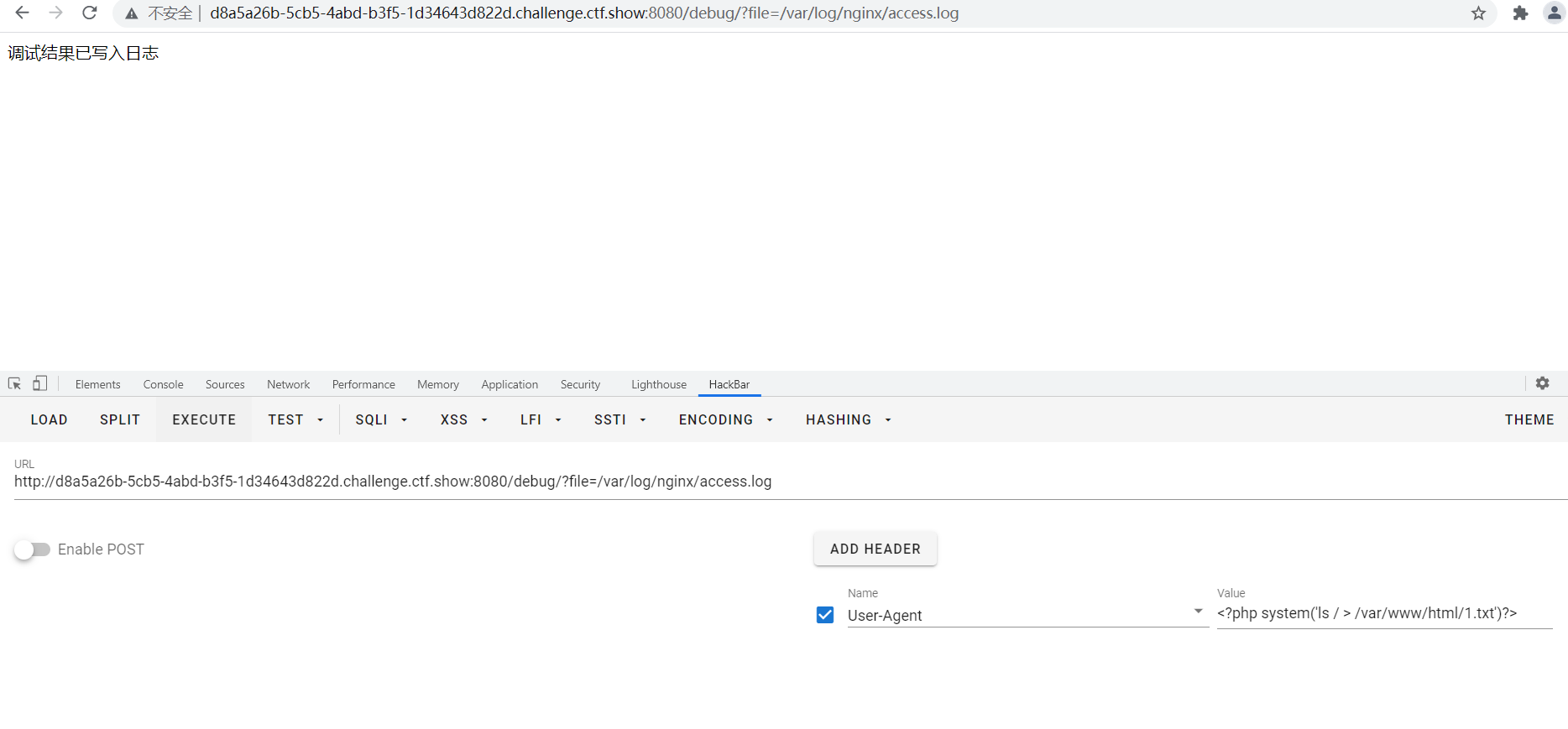The image size is (1568, 729).
Task: Open the Application tab
Action: tap(510, 384)
